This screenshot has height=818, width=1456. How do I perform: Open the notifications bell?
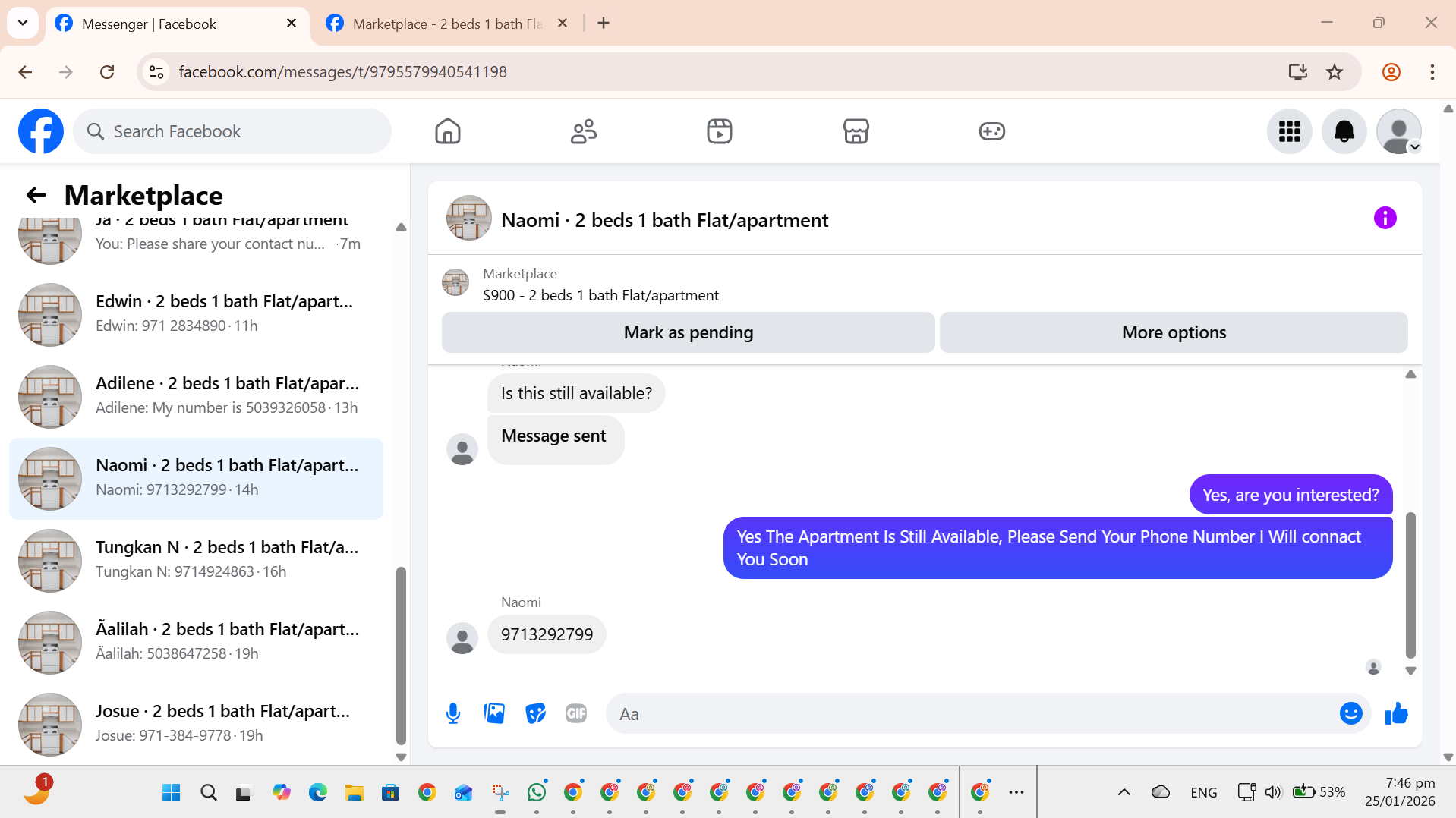(1344, 131)
